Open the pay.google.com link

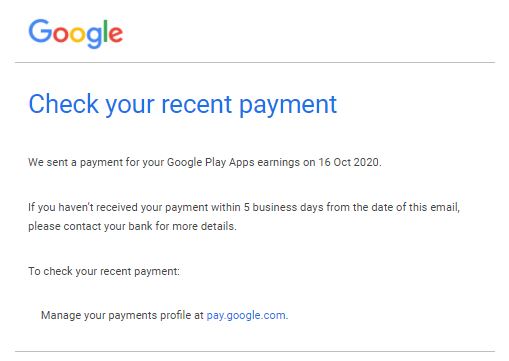[246, 315]
